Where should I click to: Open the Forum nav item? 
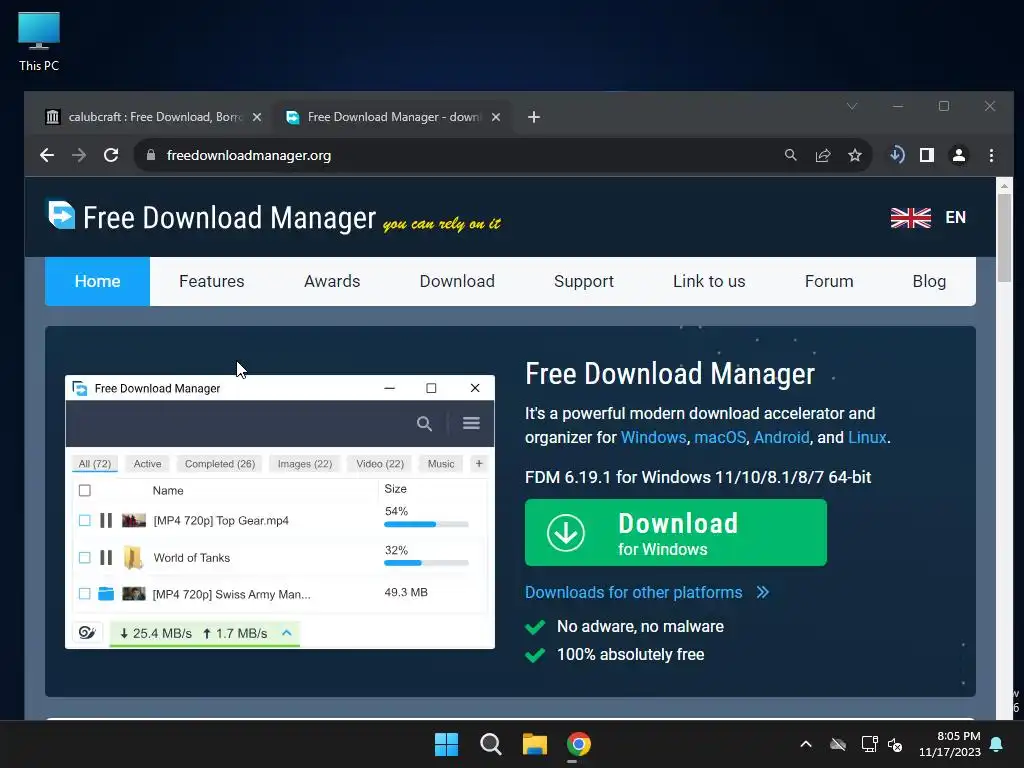point(829,281)
